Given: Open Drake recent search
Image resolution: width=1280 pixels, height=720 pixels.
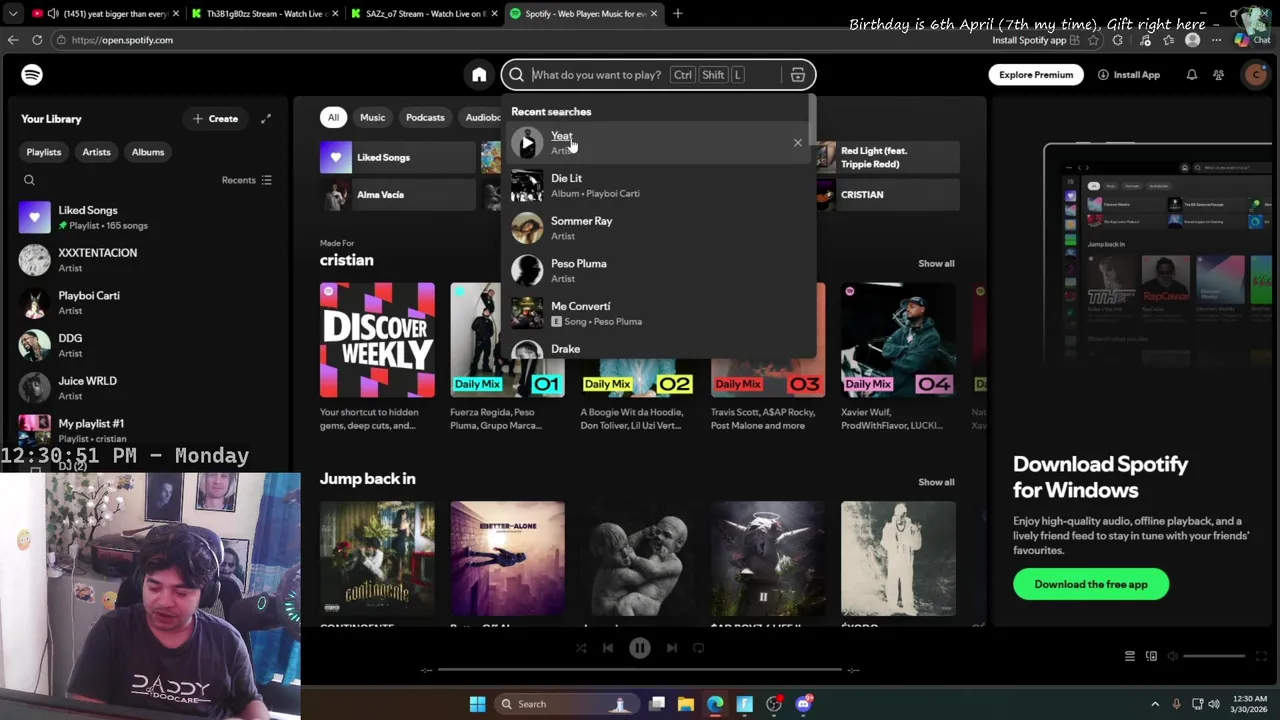Looking at the screenshot, I should [659, 349].
